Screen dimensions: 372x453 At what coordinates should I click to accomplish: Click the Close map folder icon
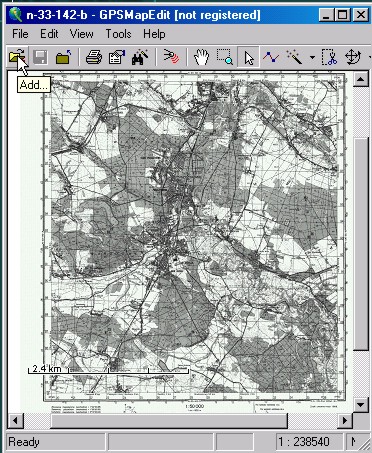(x=63, y=57)
